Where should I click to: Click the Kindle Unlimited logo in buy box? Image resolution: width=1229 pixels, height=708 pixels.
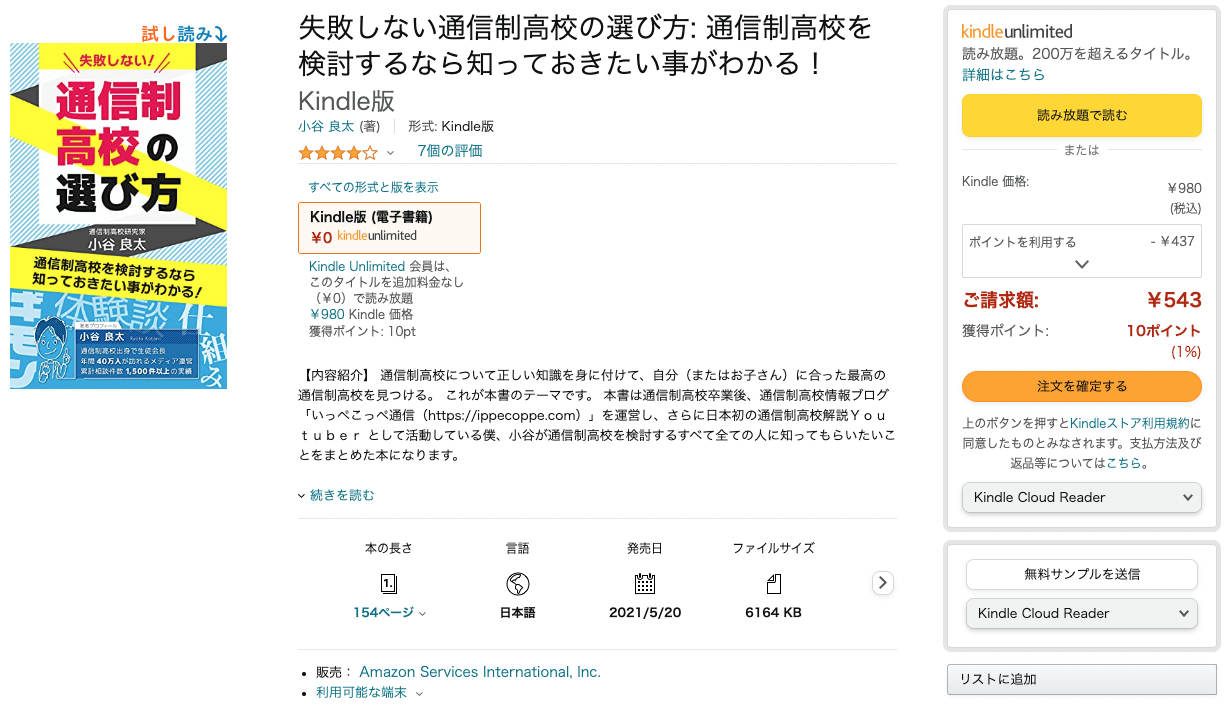tap(1017, 31)
